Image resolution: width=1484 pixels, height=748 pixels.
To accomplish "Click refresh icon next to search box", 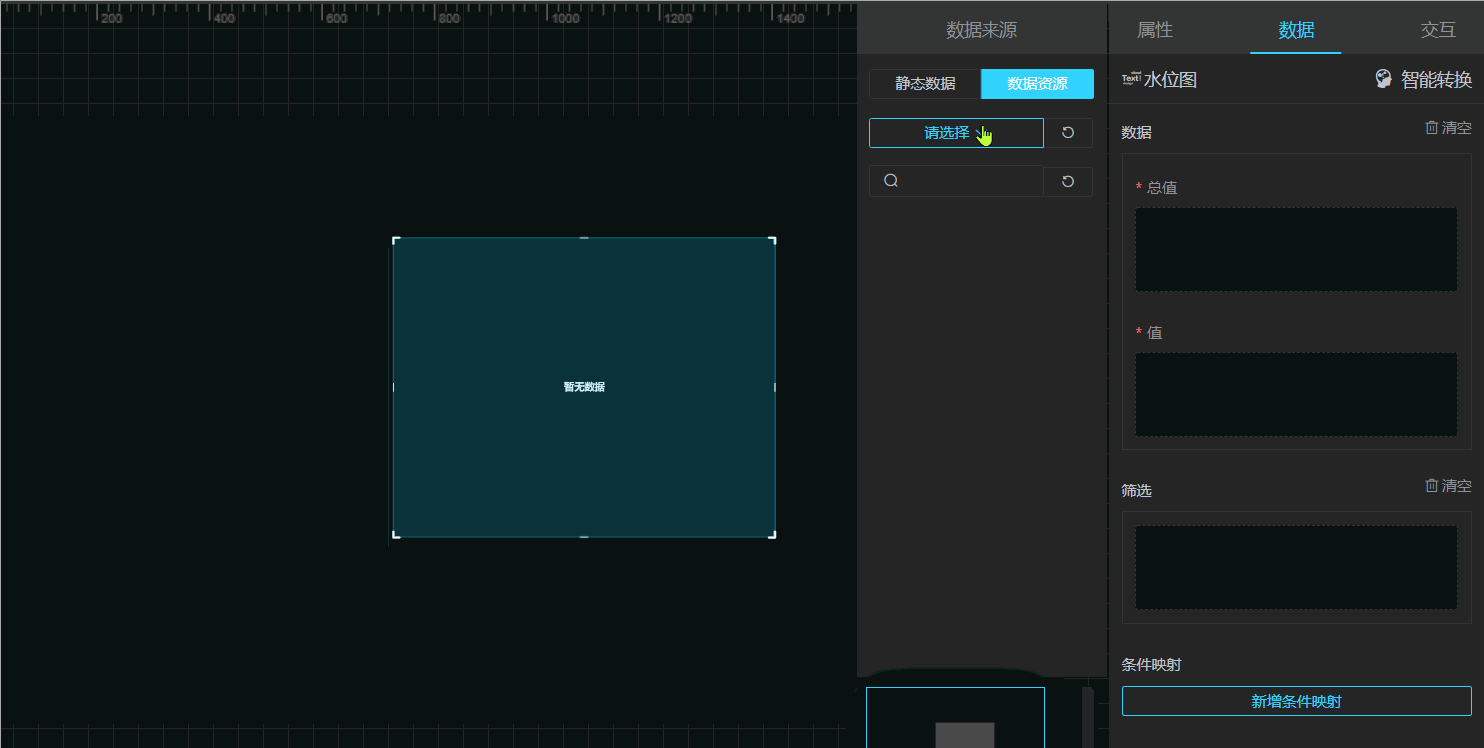I will 1068,181.
